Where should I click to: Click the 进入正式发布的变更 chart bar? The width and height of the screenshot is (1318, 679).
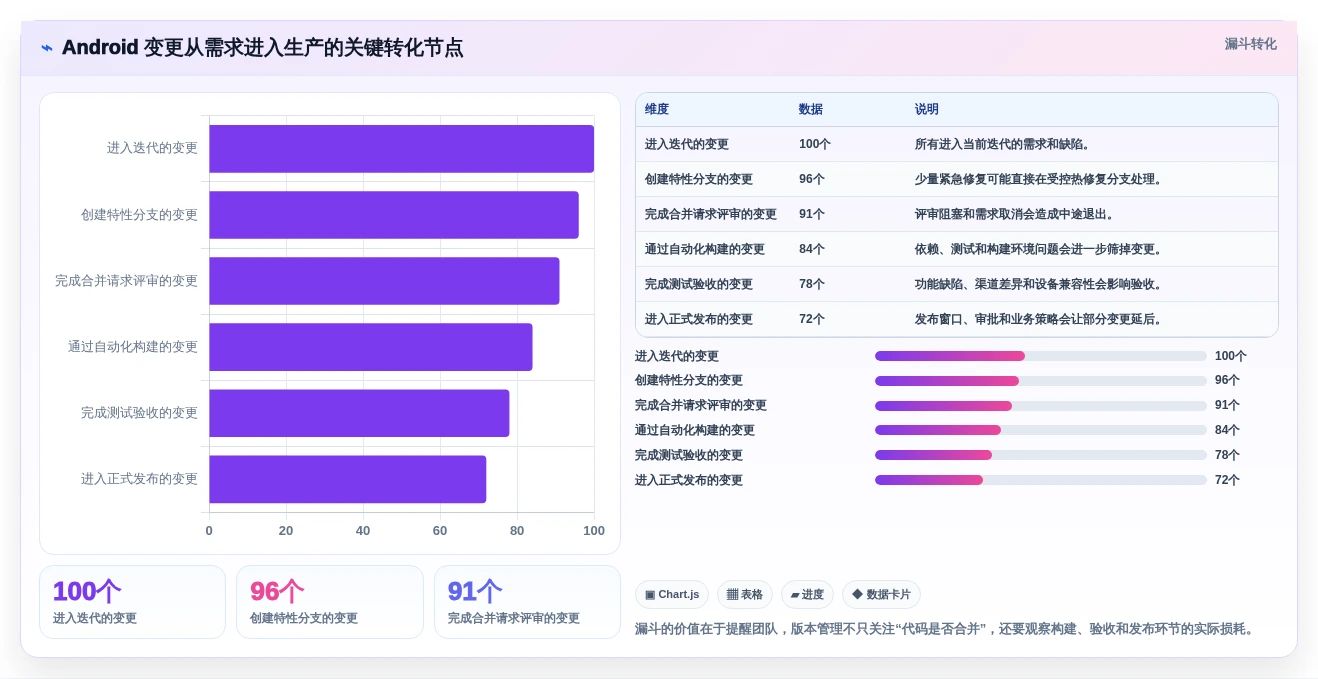(x=348, y=479)
